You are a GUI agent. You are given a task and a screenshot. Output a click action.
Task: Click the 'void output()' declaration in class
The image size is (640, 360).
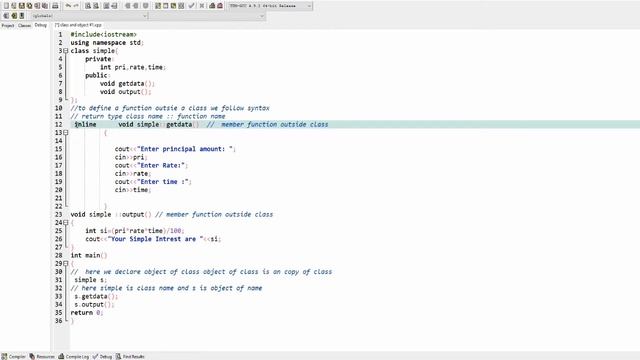pyautogui.click(x=126, y=91)
